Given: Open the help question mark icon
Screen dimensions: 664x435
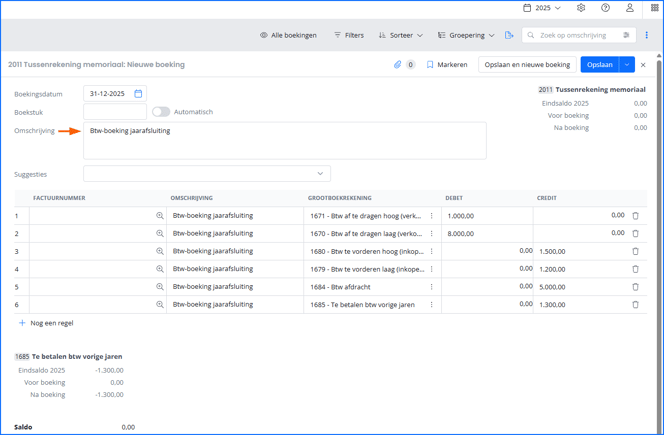Looking at the screenshot, I should pyautogui.click(x=606, y=8).
